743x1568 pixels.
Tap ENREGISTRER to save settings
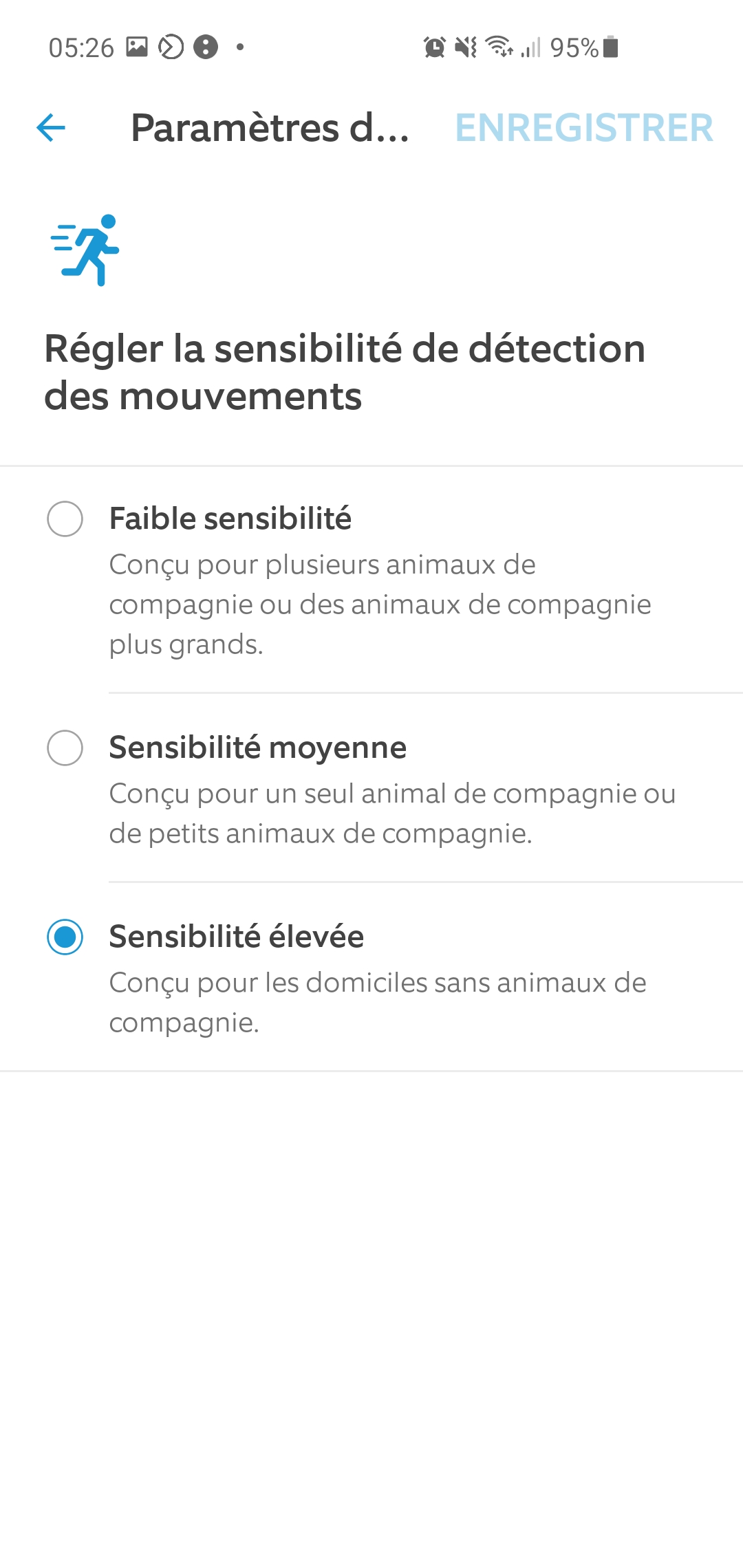(x=584, y=128)
